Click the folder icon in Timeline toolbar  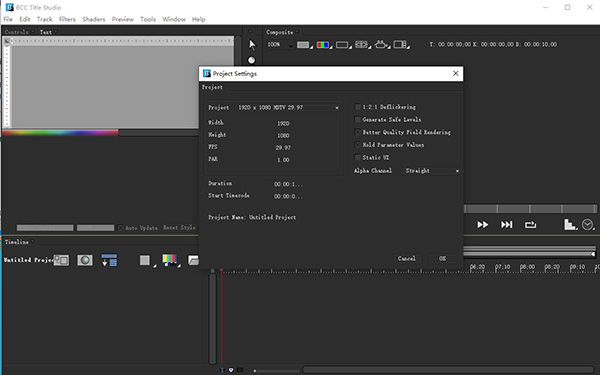point(193,260)
